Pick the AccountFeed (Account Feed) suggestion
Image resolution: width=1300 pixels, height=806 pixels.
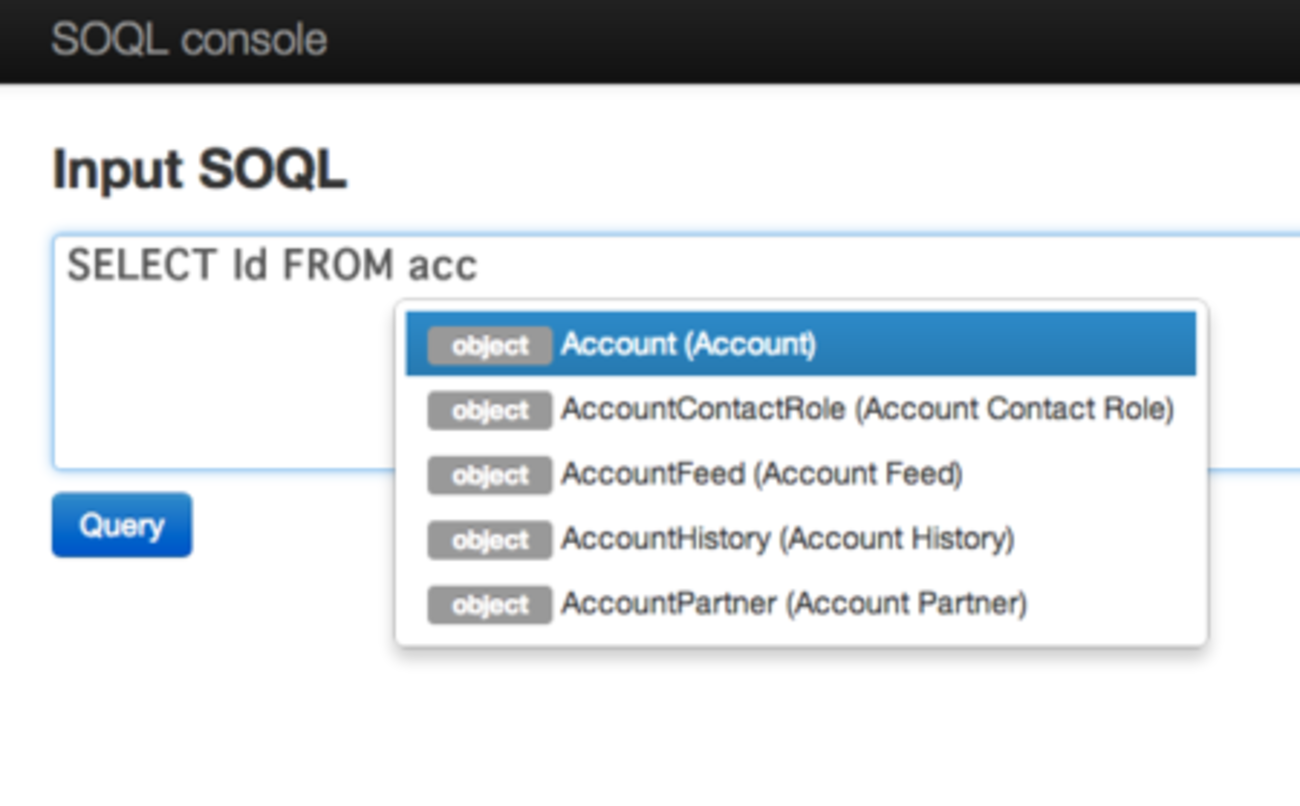tap(761, 474)
